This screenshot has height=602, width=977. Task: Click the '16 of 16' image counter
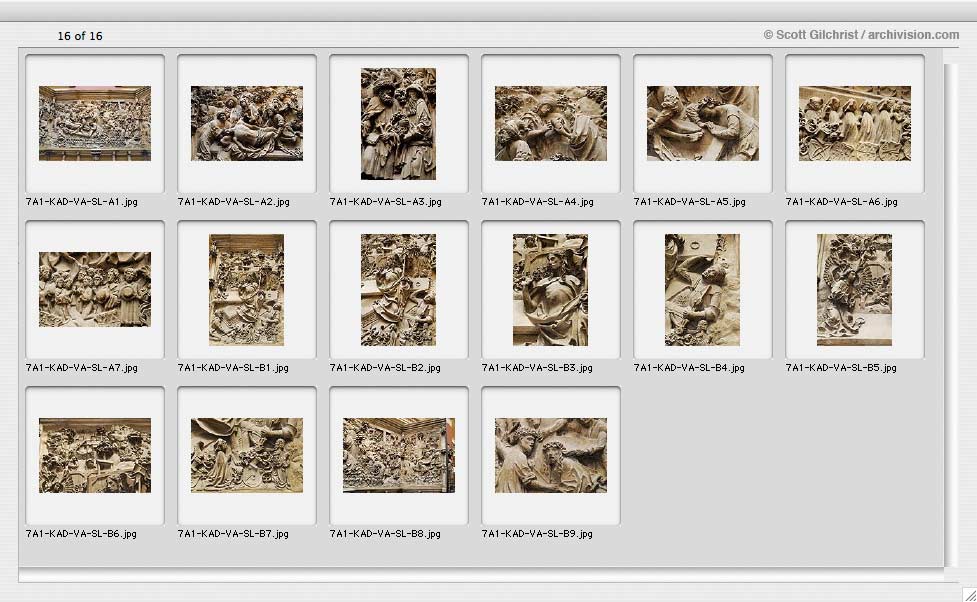pos(80,36)
